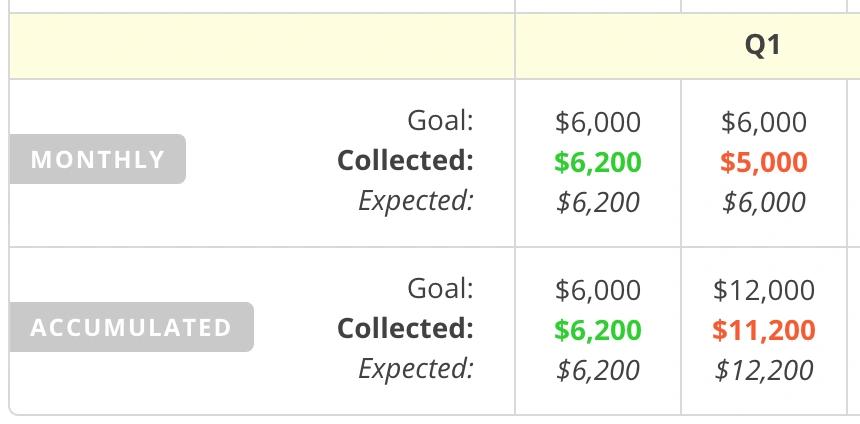
Task: Click the Goal label in the Monthly section
Action: (x=440, y=121)
